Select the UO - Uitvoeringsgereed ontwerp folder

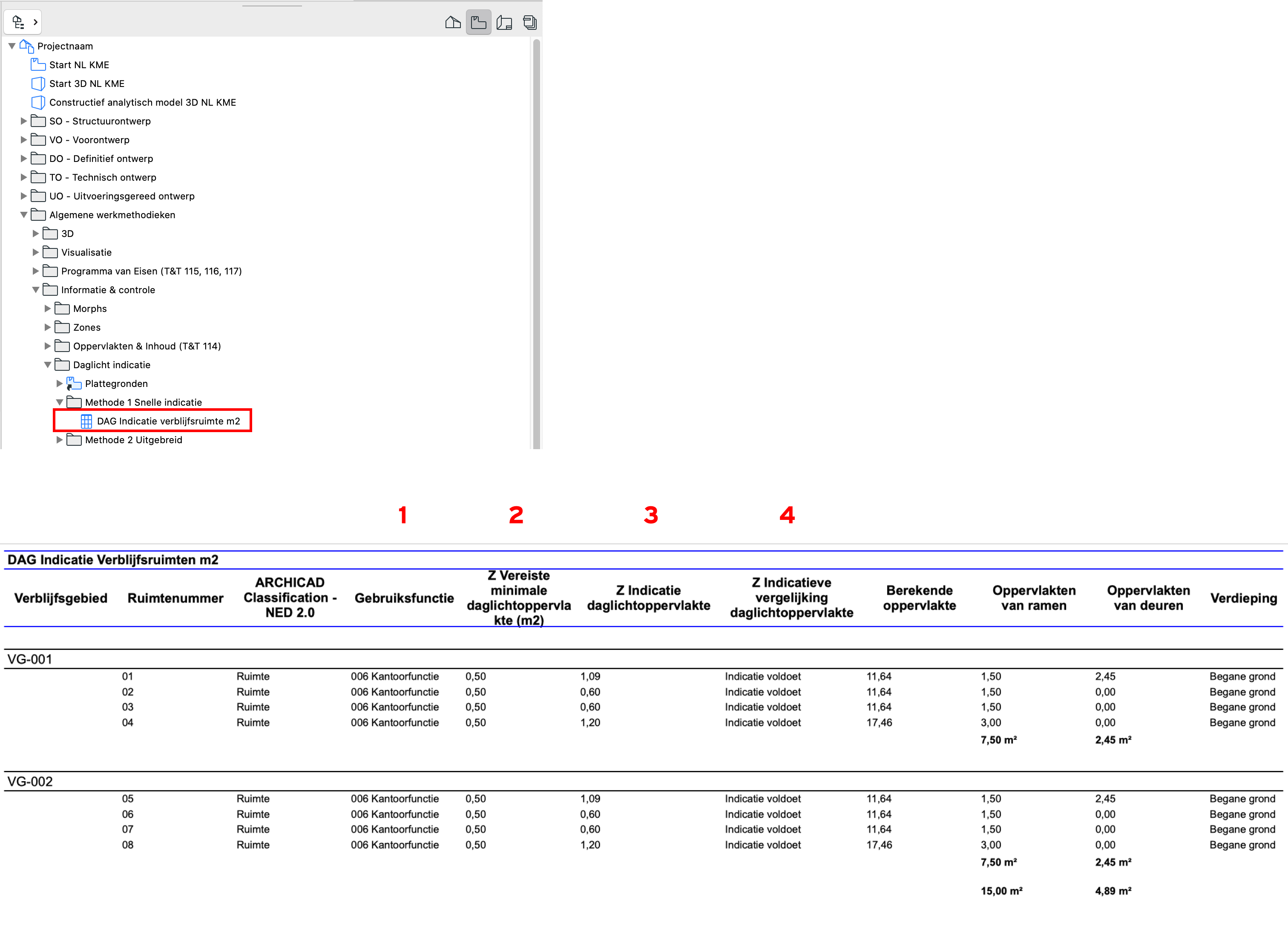(122, 196)
